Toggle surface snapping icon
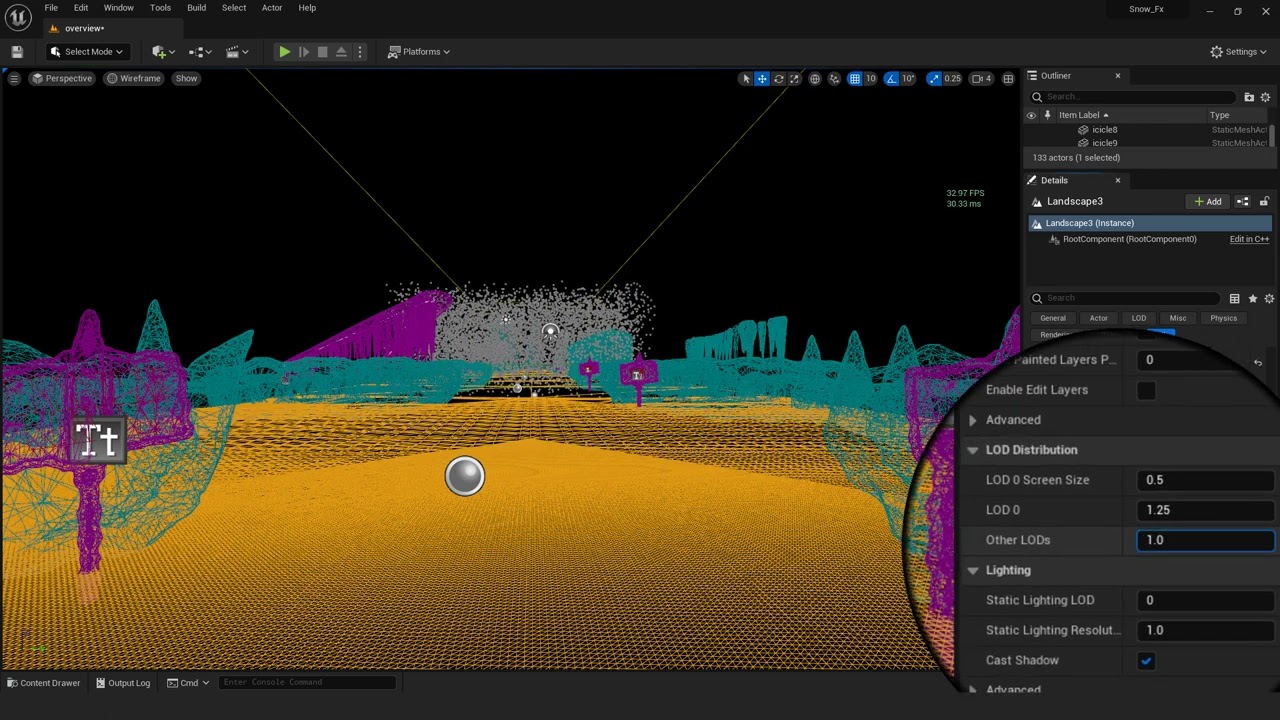The width and height of the screenshot is (1280, 720). (x=834, y=79)
